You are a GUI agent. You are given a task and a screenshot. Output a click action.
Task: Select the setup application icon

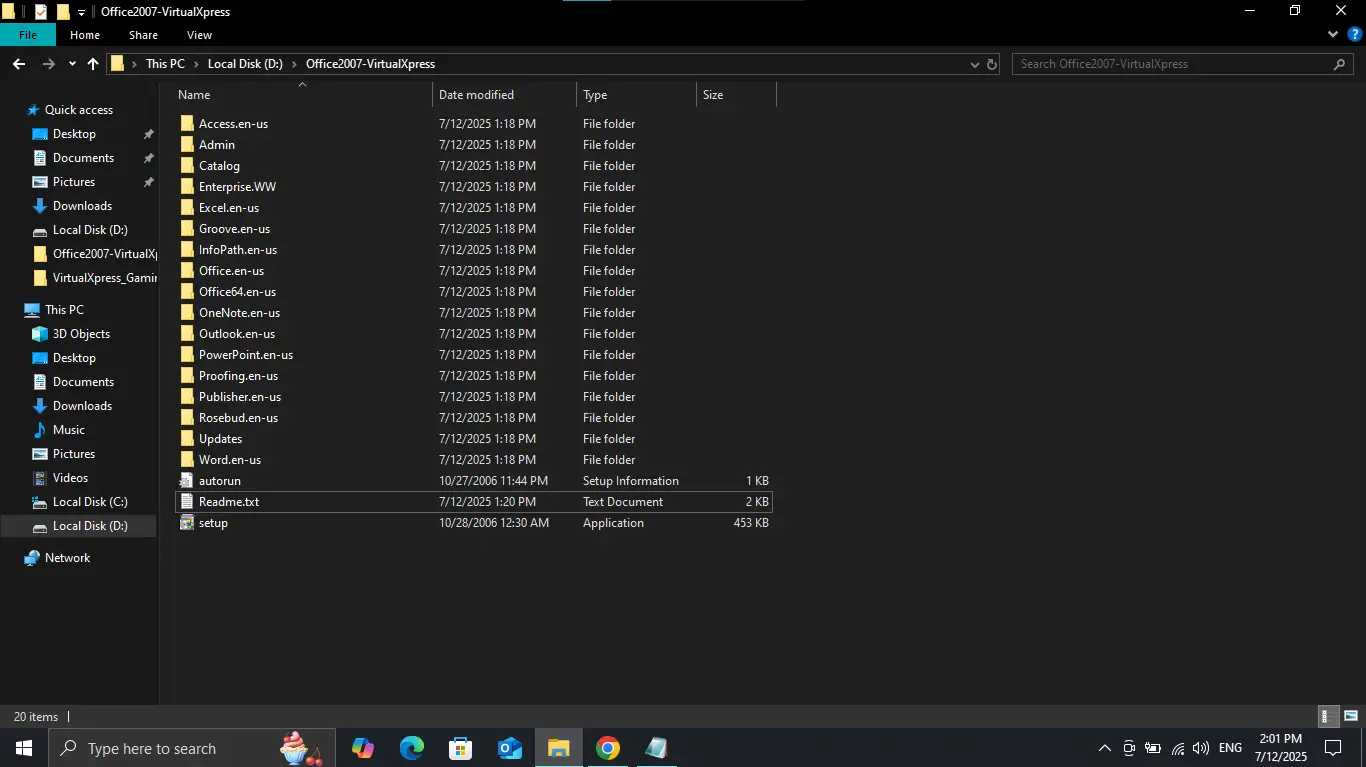(187, 523)
